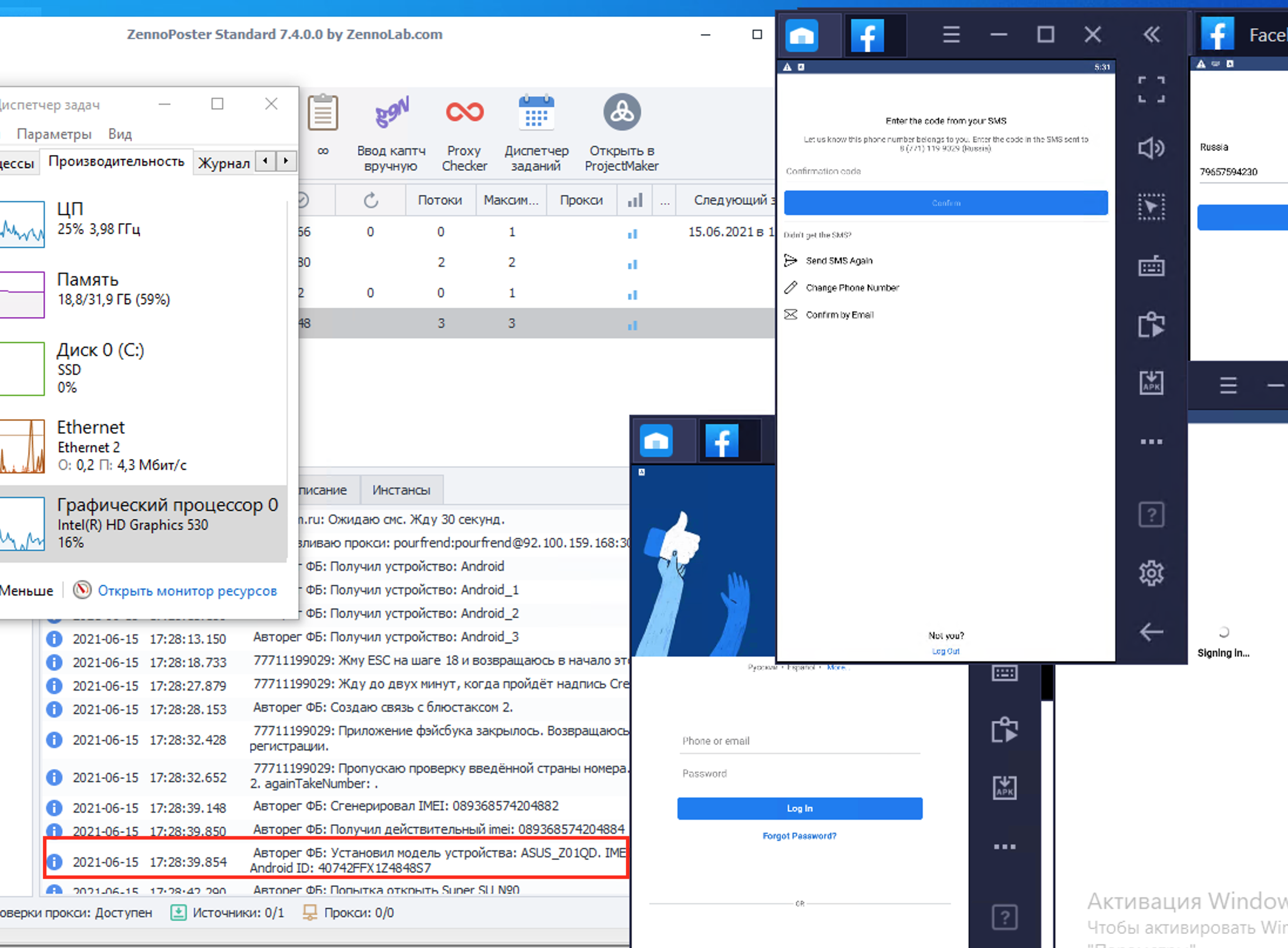Image resolution: width=1288 pixels, height=948 pixels.
Task: Click the Phone or email field
Action: (798, 741)
